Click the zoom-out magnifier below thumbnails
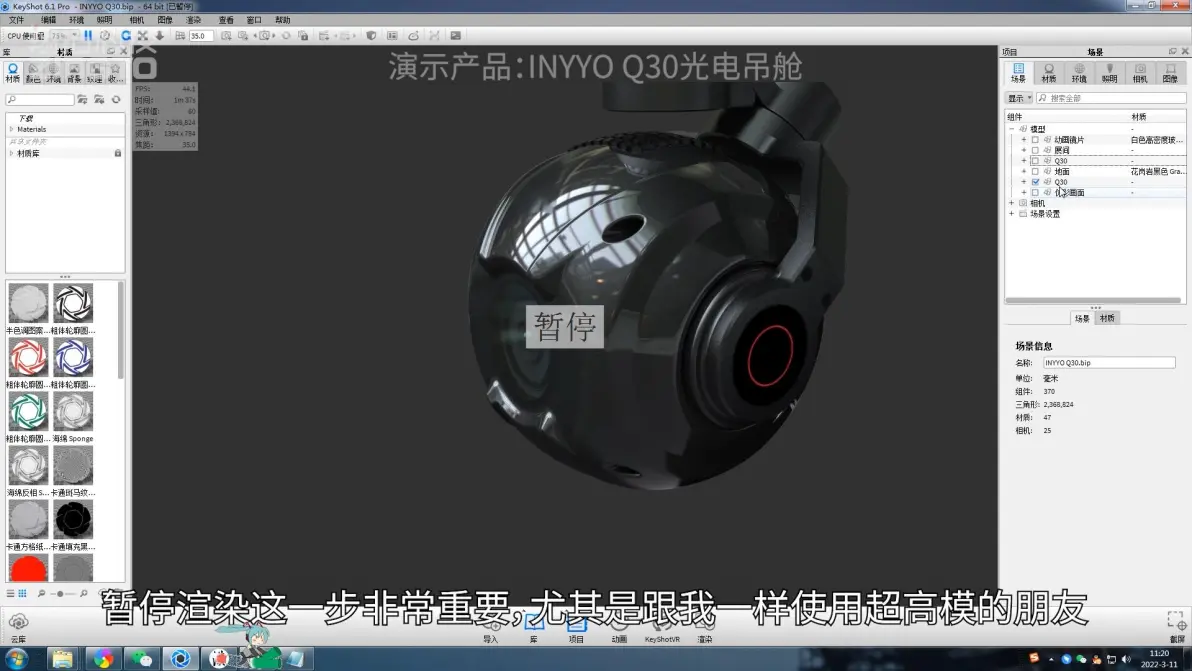 (41, 593)
